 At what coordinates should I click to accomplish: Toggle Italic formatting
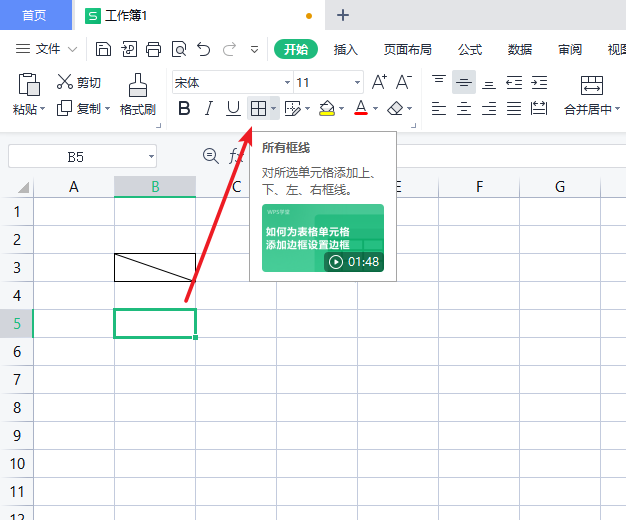tap(208, 108)
